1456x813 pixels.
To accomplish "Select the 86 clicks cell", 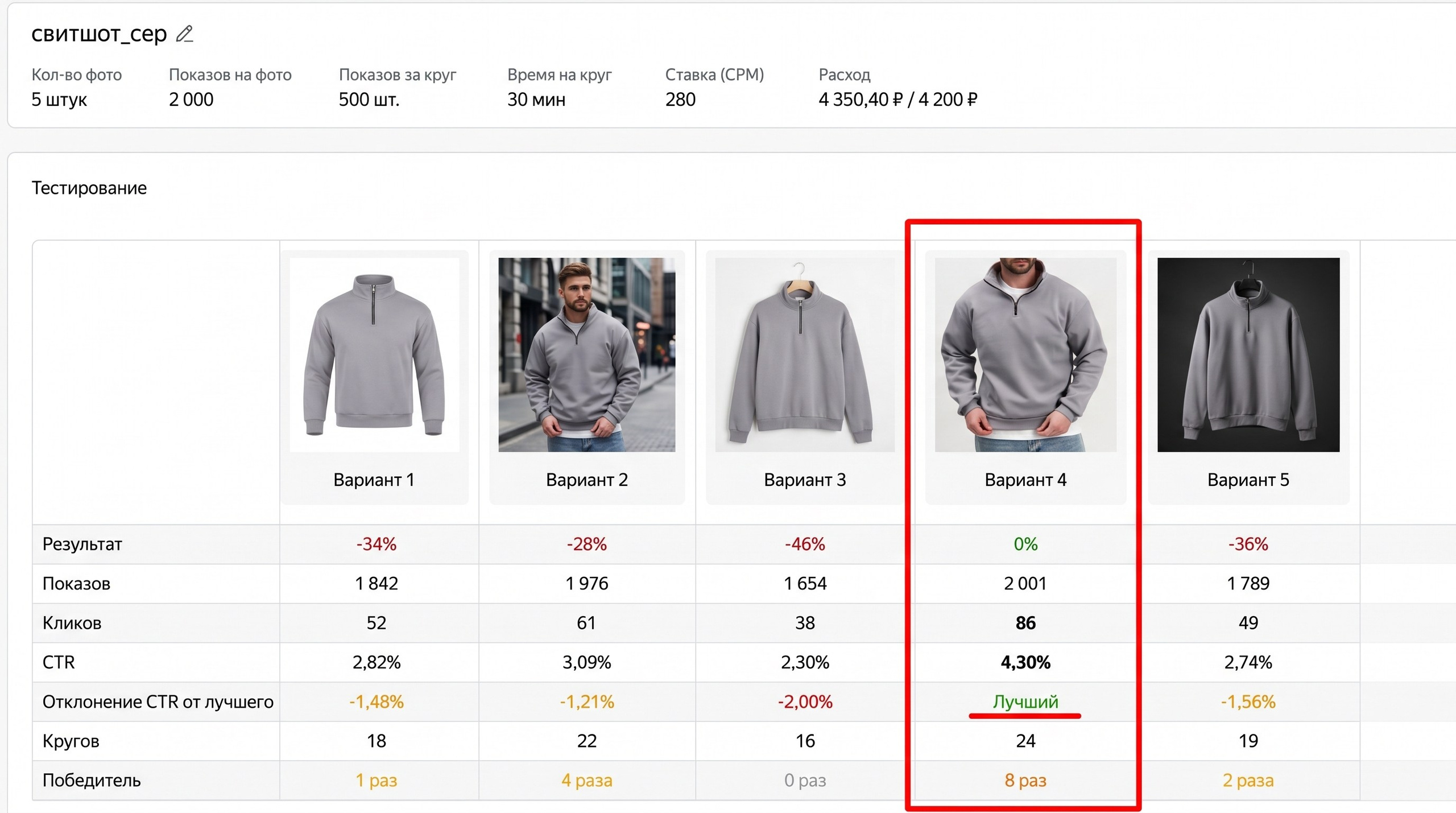I will coord(1025,623).
